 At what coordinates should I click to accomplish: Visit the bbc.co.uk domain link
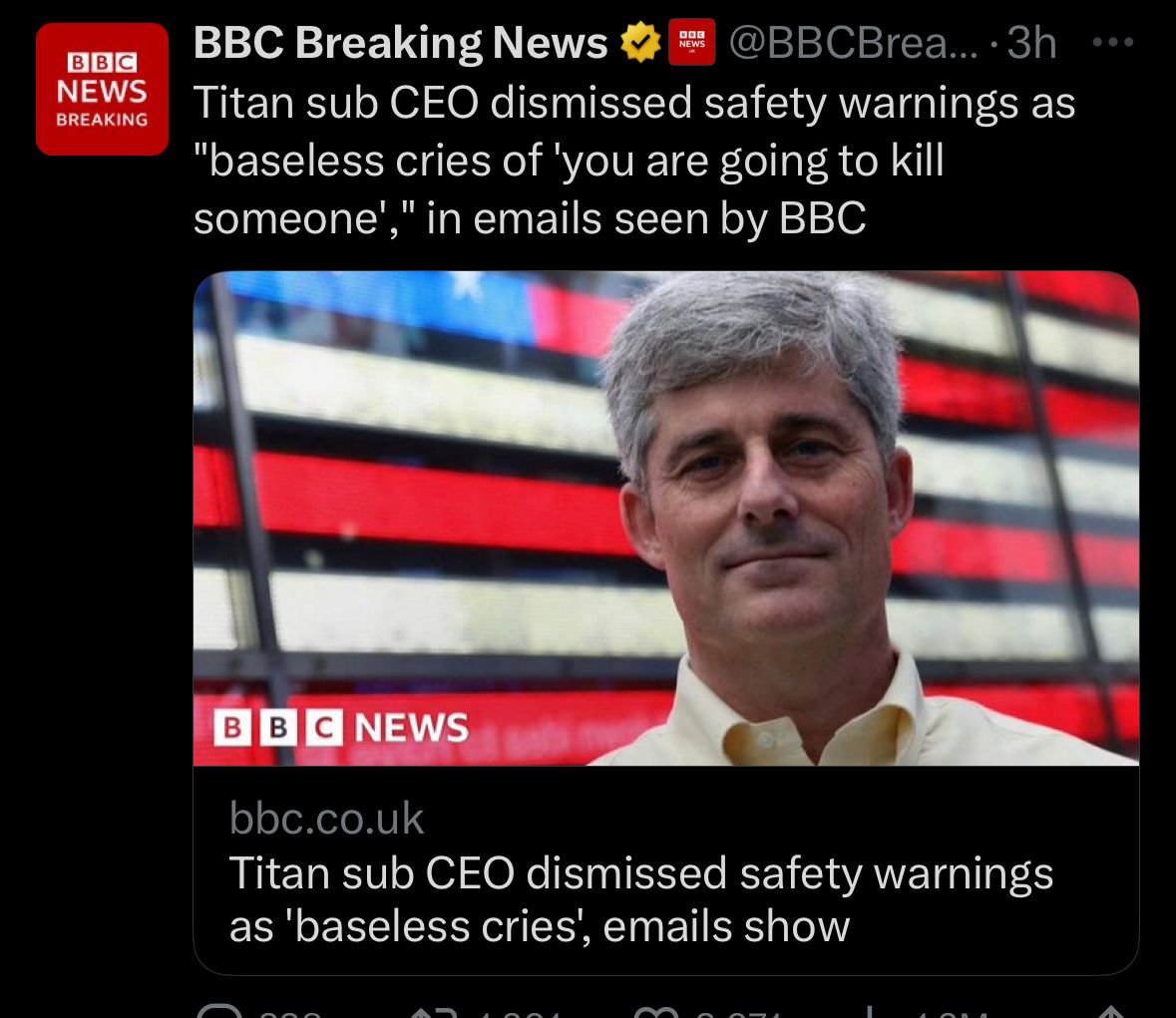[326, 819]
